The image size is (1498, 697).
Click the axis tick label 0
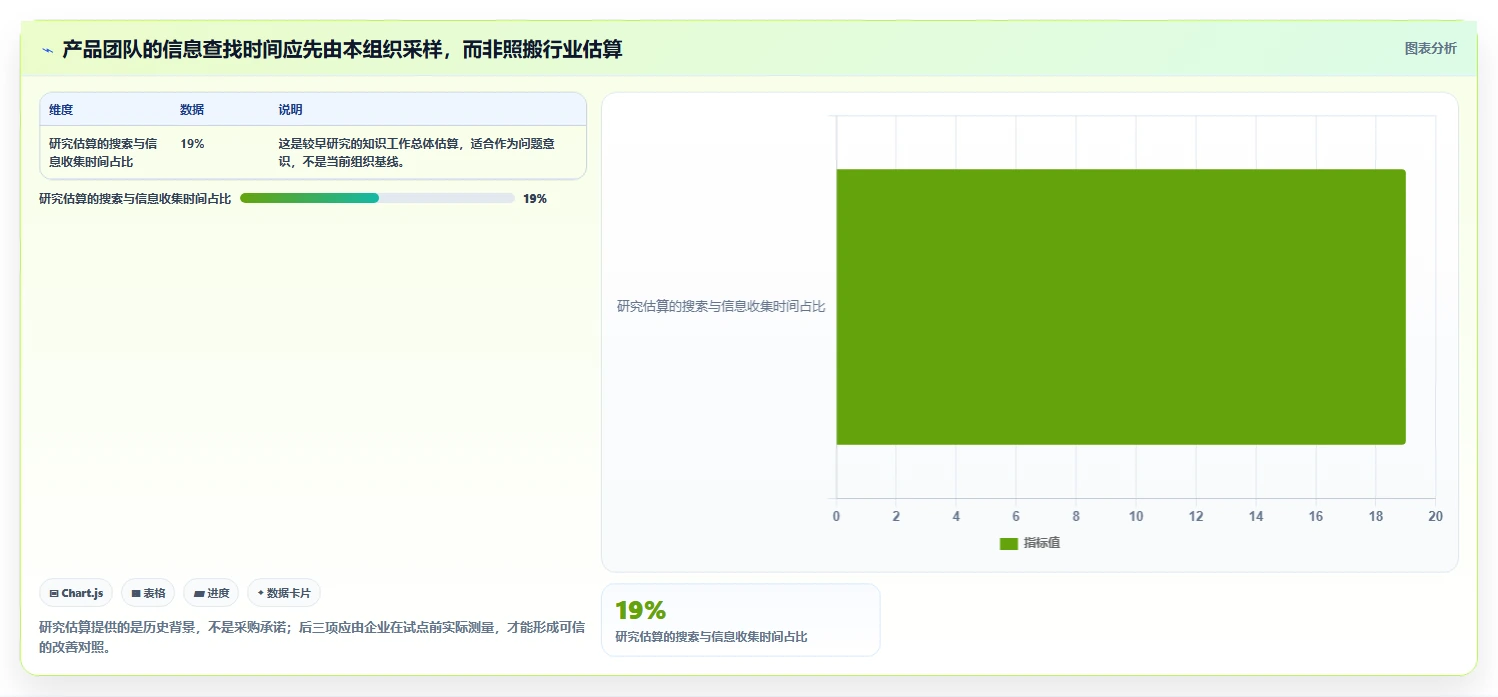(x=836, y=516)
